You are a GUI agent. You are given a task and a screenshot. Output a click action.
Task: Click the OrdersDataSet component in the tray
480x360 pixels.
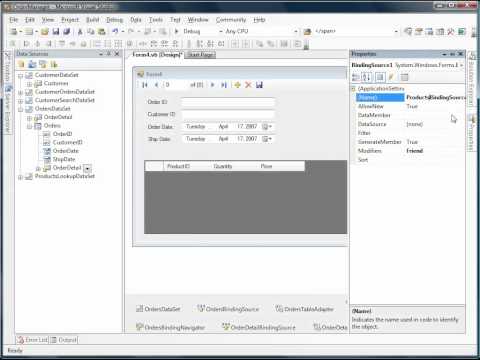(158, 309)
